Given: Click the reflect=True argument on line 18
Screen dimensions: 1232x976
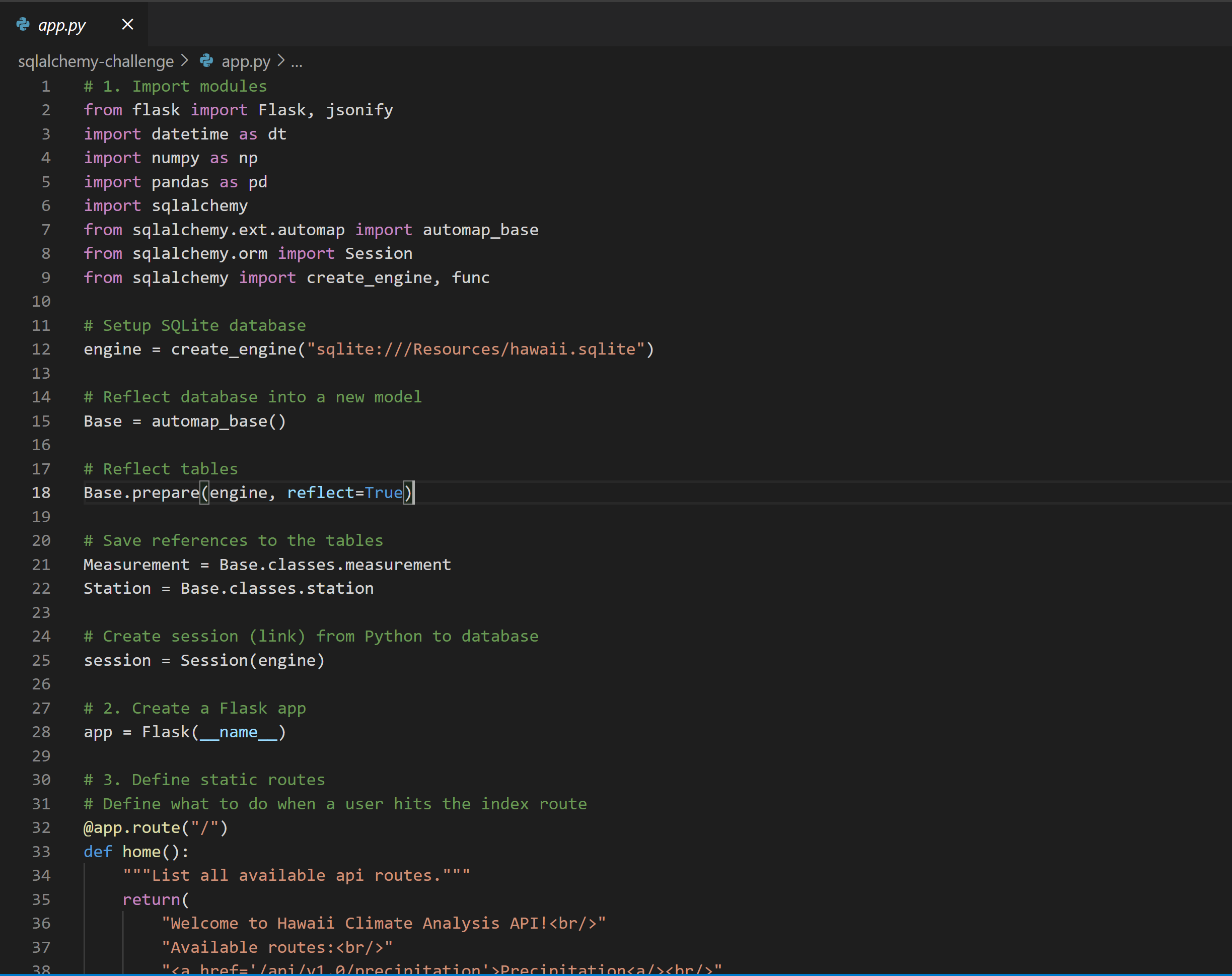Looking at the screenshot, I should click(344, 493).
